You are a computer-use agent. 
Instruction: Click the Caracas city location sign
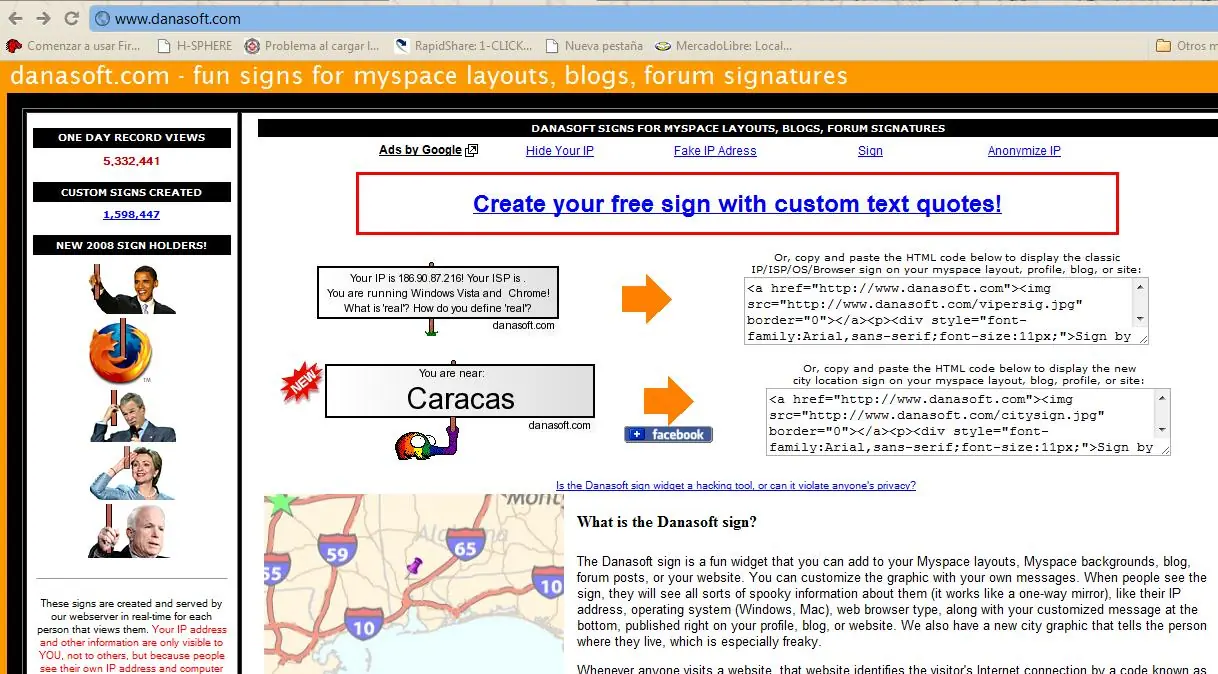(460, 391)
